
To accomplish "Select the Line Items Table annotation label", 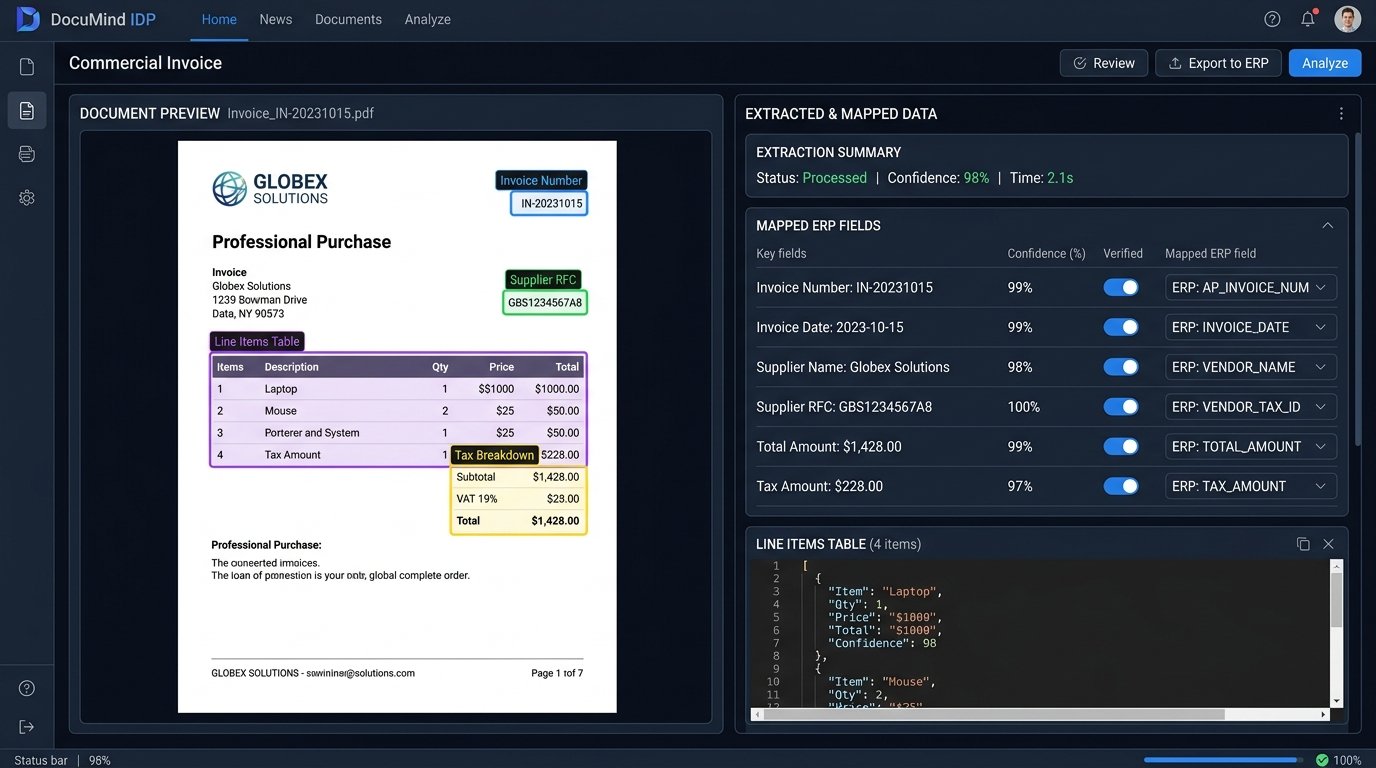I will tap(257, 342).
